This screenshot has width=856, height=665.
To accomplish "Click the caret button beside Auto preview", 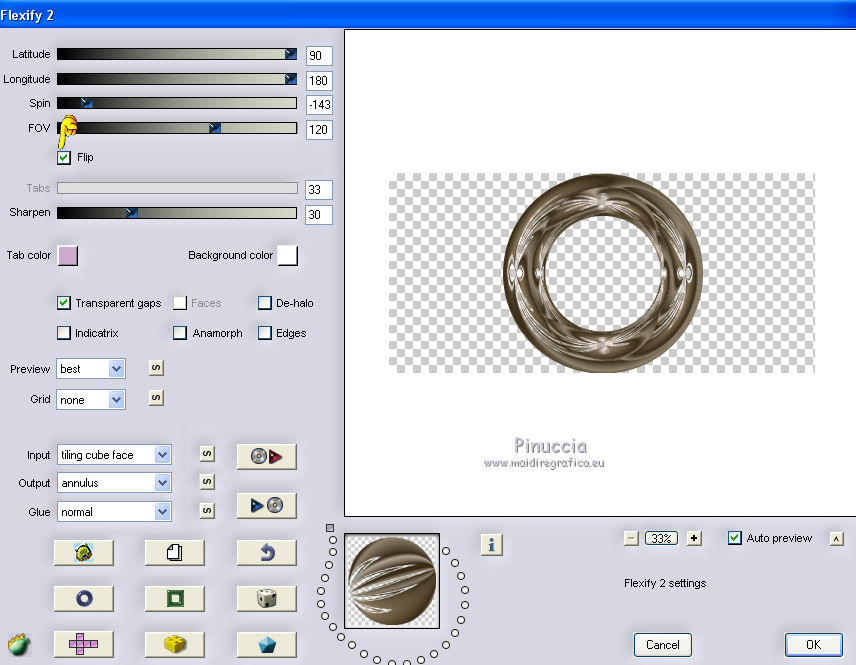I will click(x=836, y=539).
